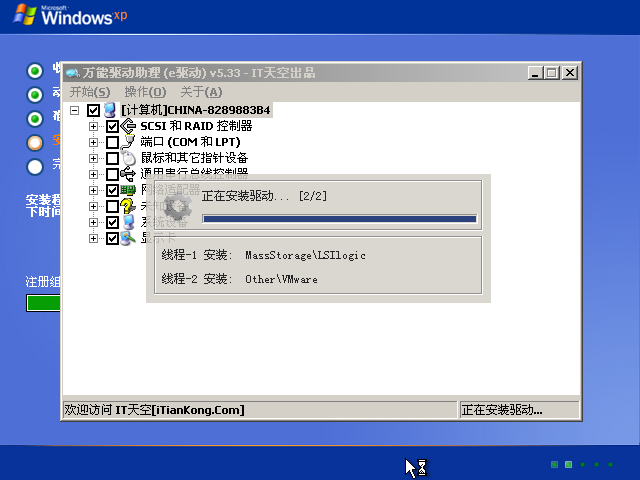The image size is (640, 480).
Task: Click the 正在安装驱动... status bar panel
Action: 520,409
